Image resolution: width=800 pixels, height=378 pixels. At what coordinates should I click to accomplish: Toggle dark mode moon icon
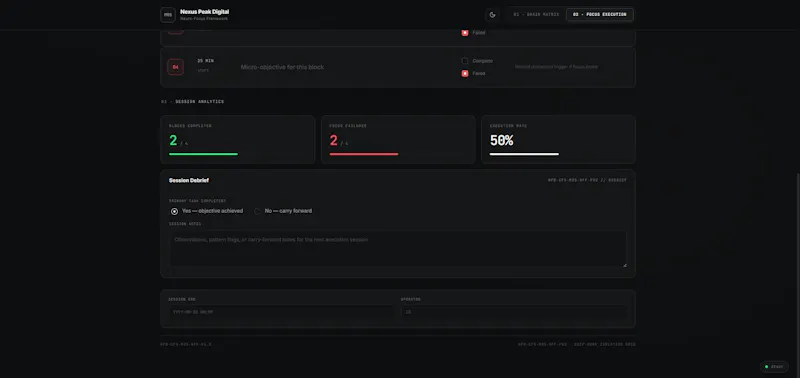click(x=492, y=15)
